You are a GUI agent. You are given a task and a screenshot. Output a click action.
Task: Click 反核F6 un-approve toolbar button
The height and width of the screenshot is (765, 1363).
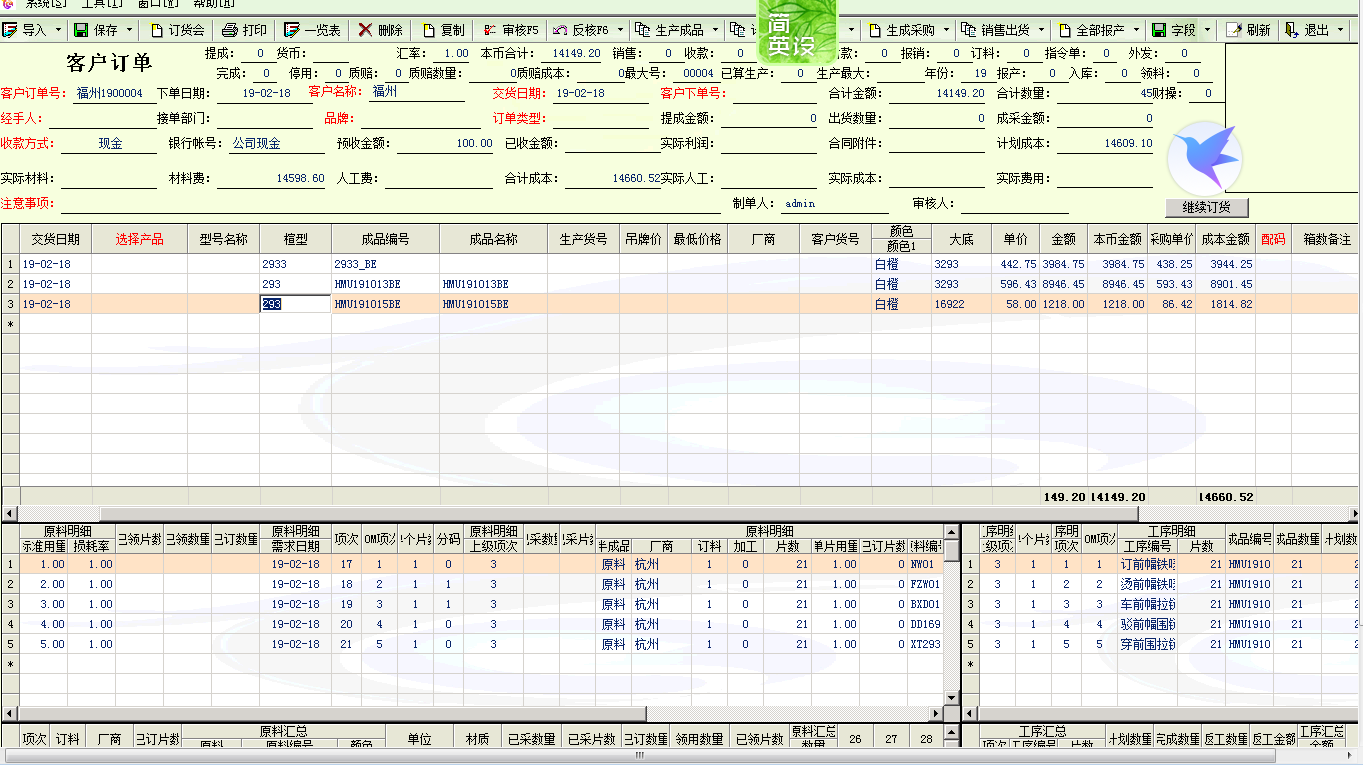coord(581,30)
